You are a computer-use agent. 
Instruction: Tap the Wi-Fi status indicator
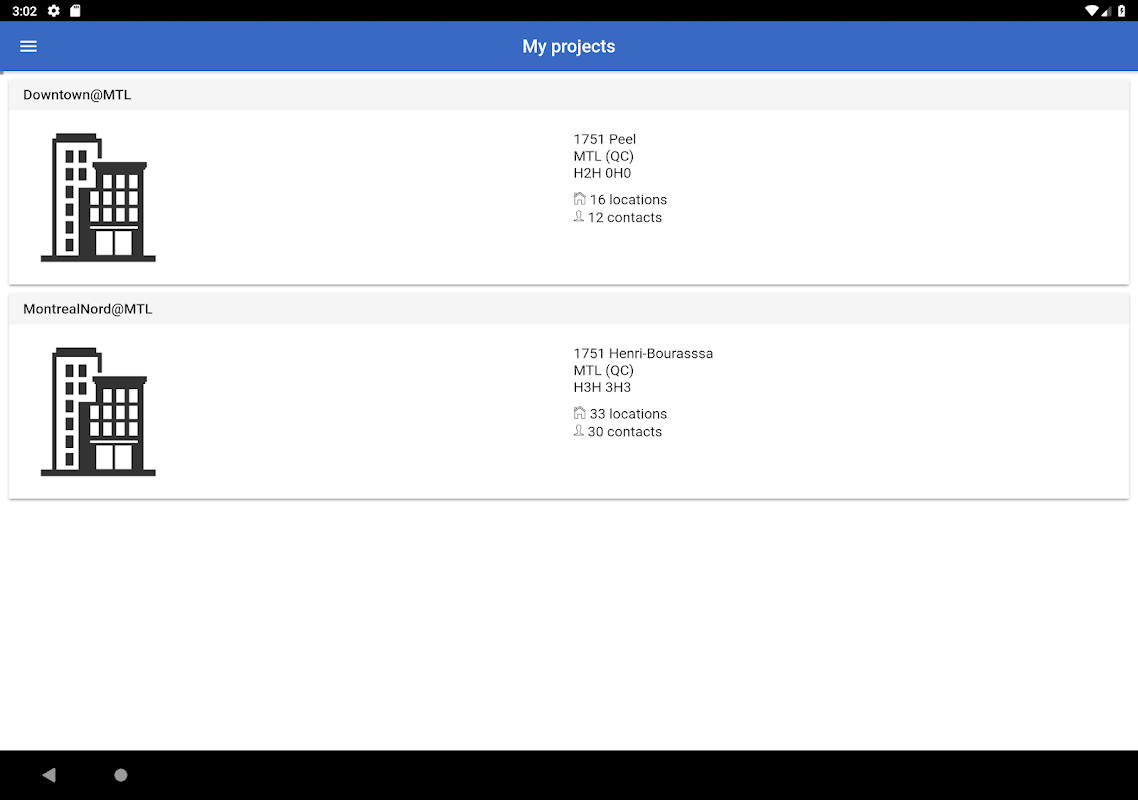click(x=1092, y=11)
